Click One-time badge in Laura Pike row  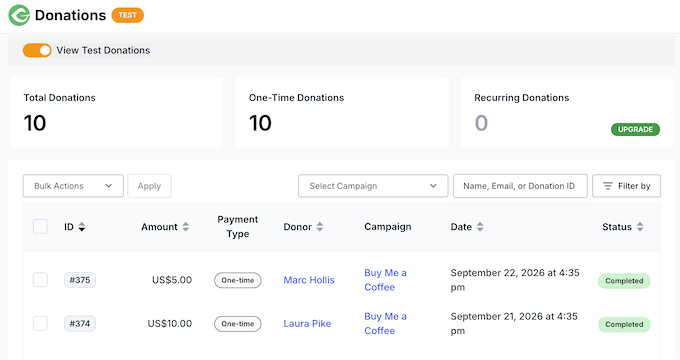[x=238, y=324]
